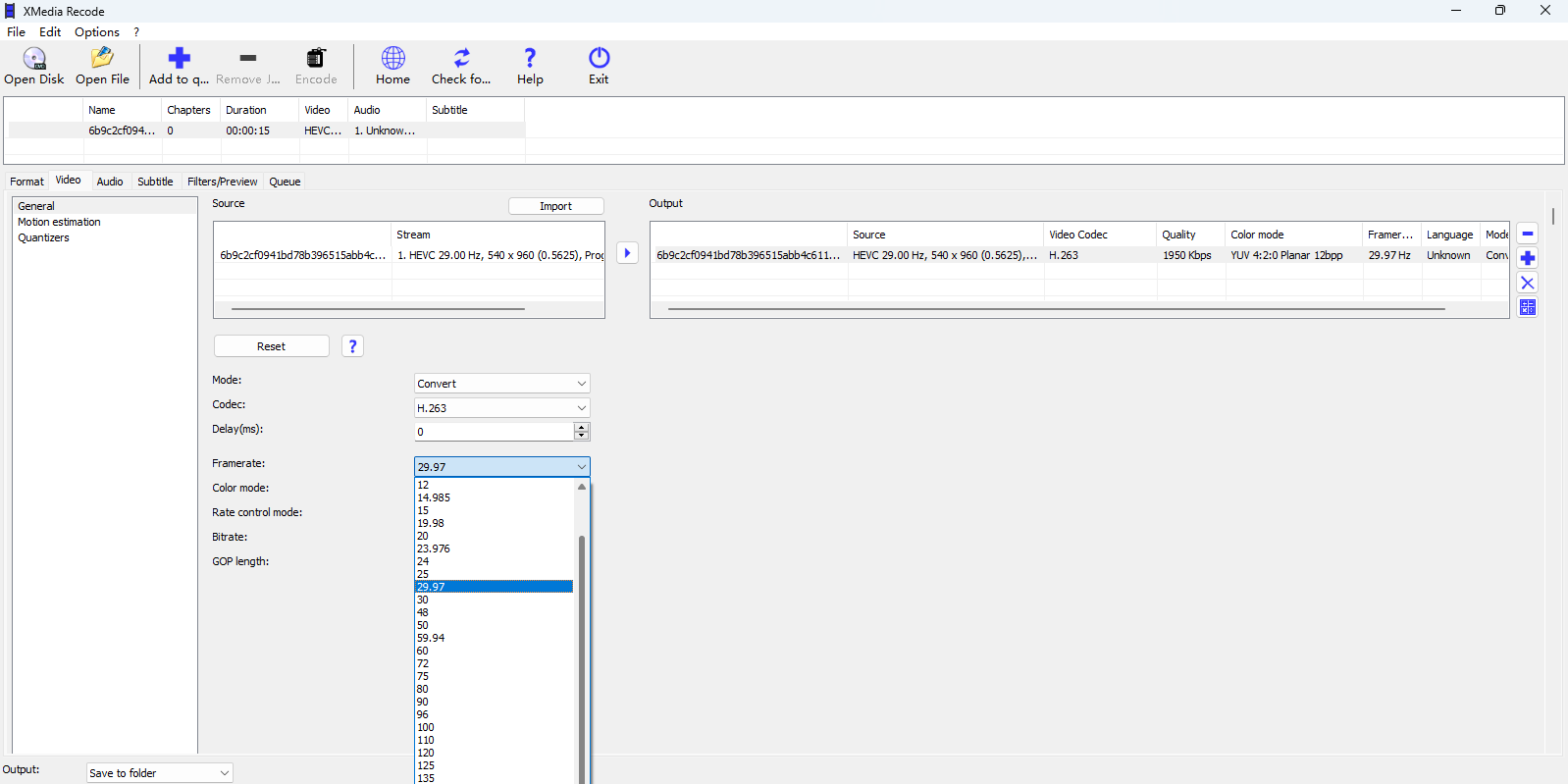Open the Options menu
This screenshot has width=1568, height=784.
coord(96,32)
